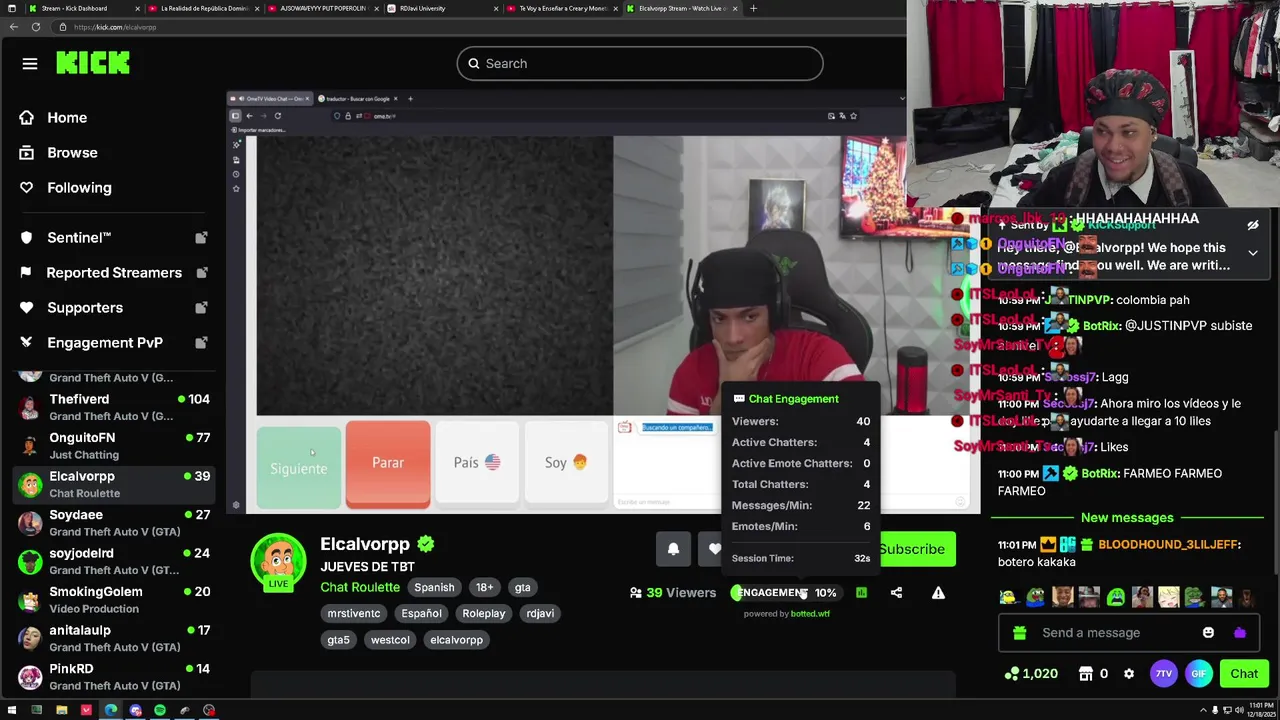Screen dimensions: 1280x720
Task: Open File Explorer from taskbar
Action: tap(61, 711)
